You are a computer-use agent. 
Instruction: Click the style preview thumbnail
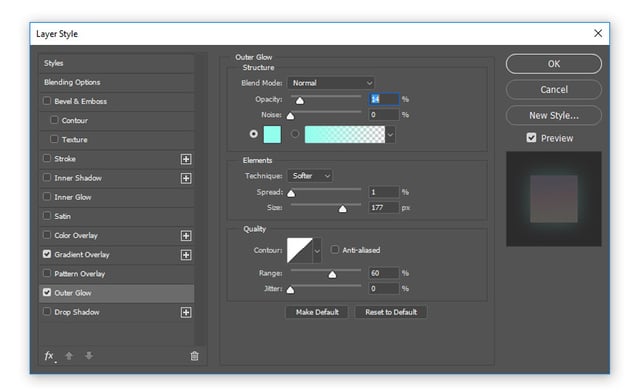pyautogui.click(x=554, y=199)
